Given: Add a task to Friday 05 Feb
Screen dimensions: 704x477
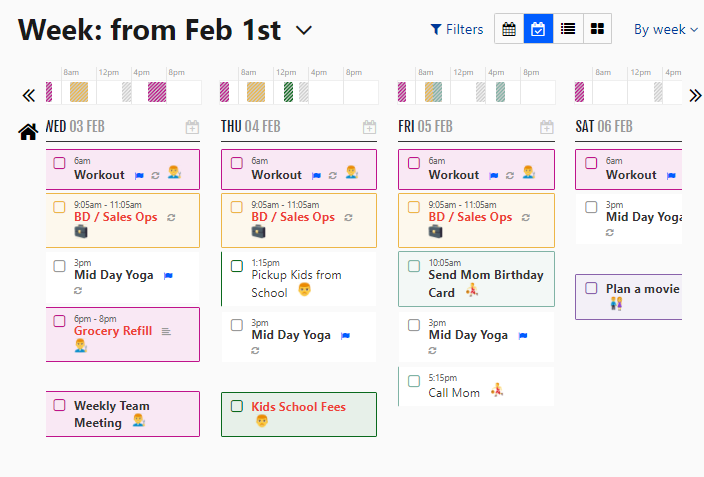Looking at the screenshot, I should (546, 127).
